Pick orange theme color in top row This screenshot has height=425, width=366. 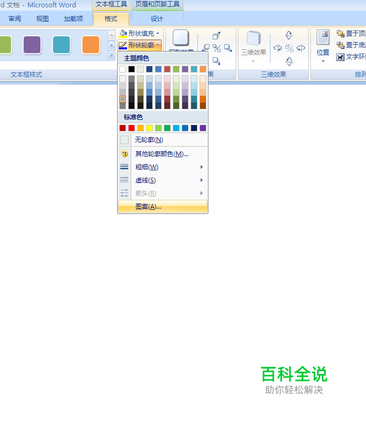tap(203, 69)
